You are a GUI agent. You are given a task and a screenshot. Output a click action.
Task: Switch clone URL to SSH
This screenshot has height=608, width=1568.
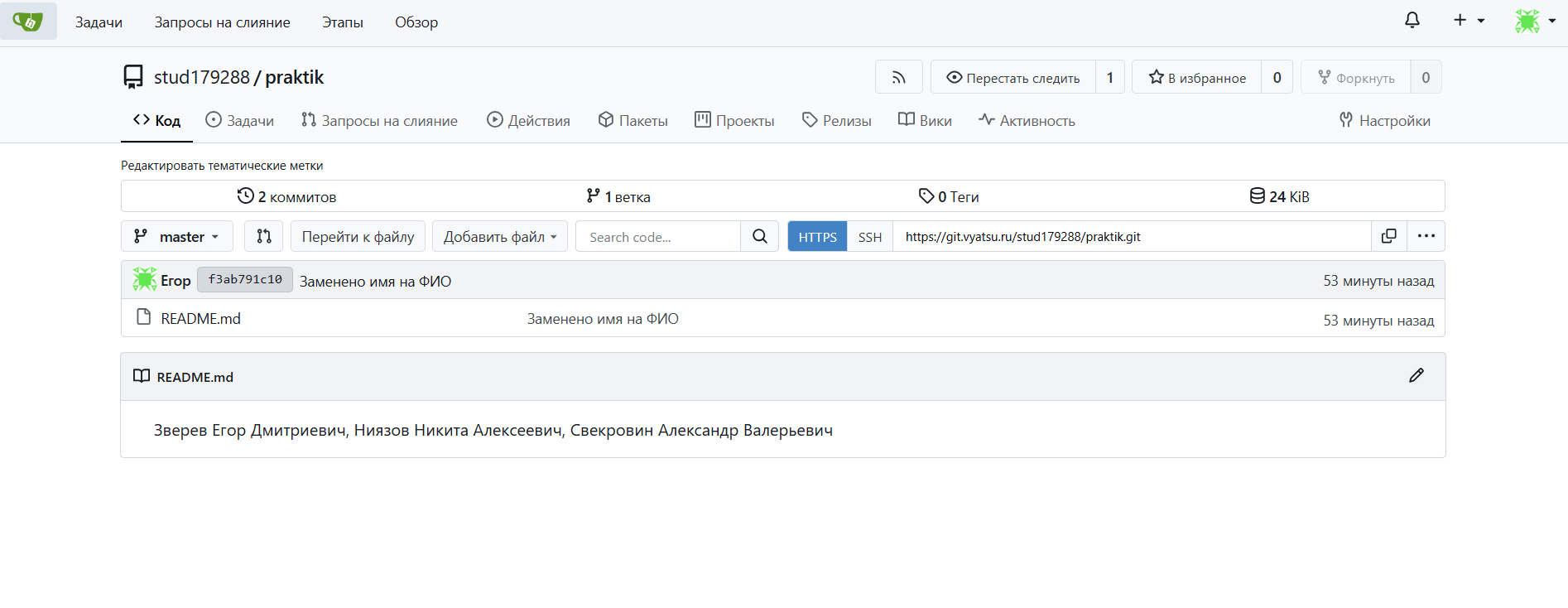pos(869,237)
